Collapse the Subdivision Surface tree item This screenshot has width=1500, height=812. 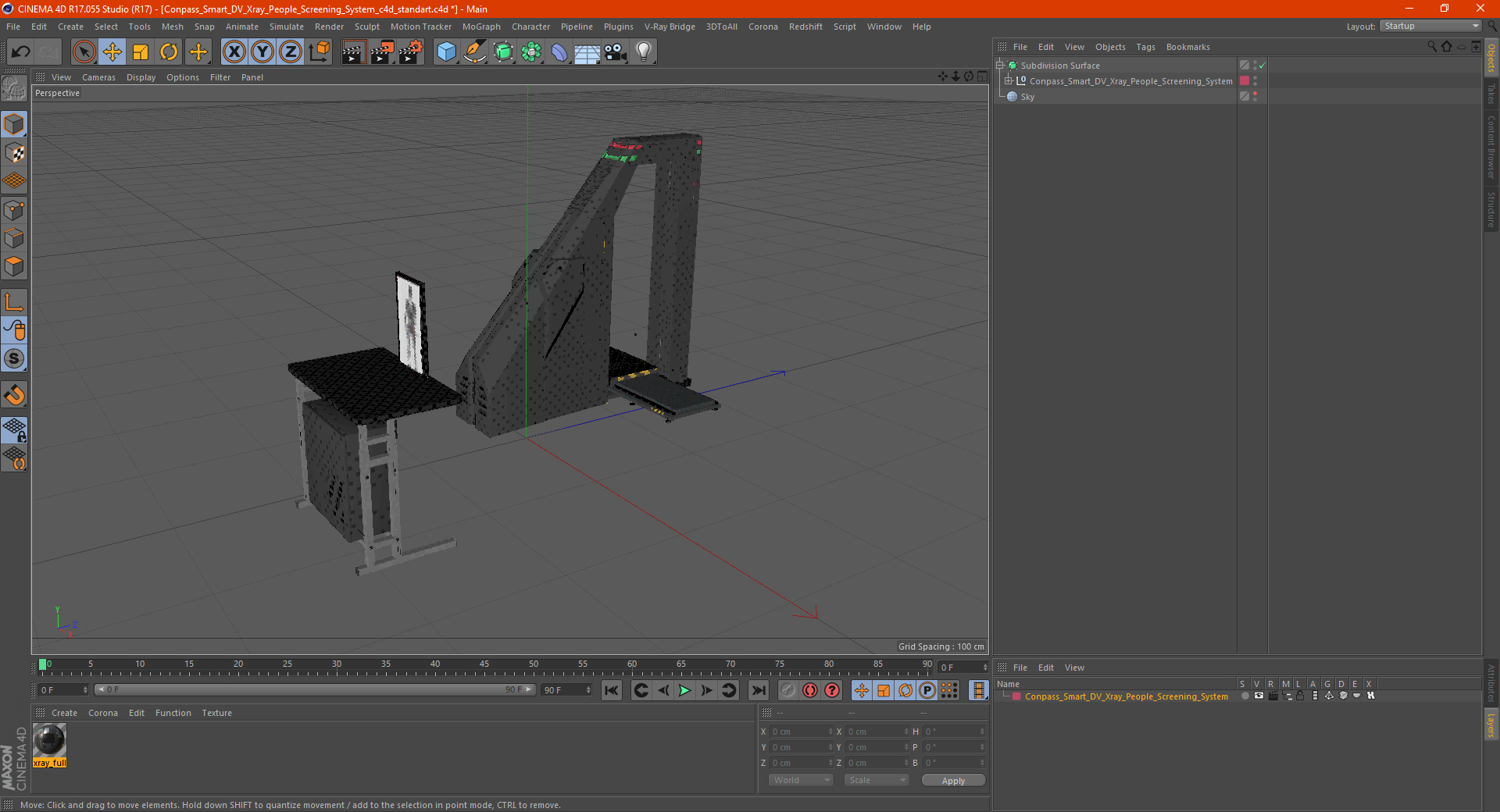999,66
